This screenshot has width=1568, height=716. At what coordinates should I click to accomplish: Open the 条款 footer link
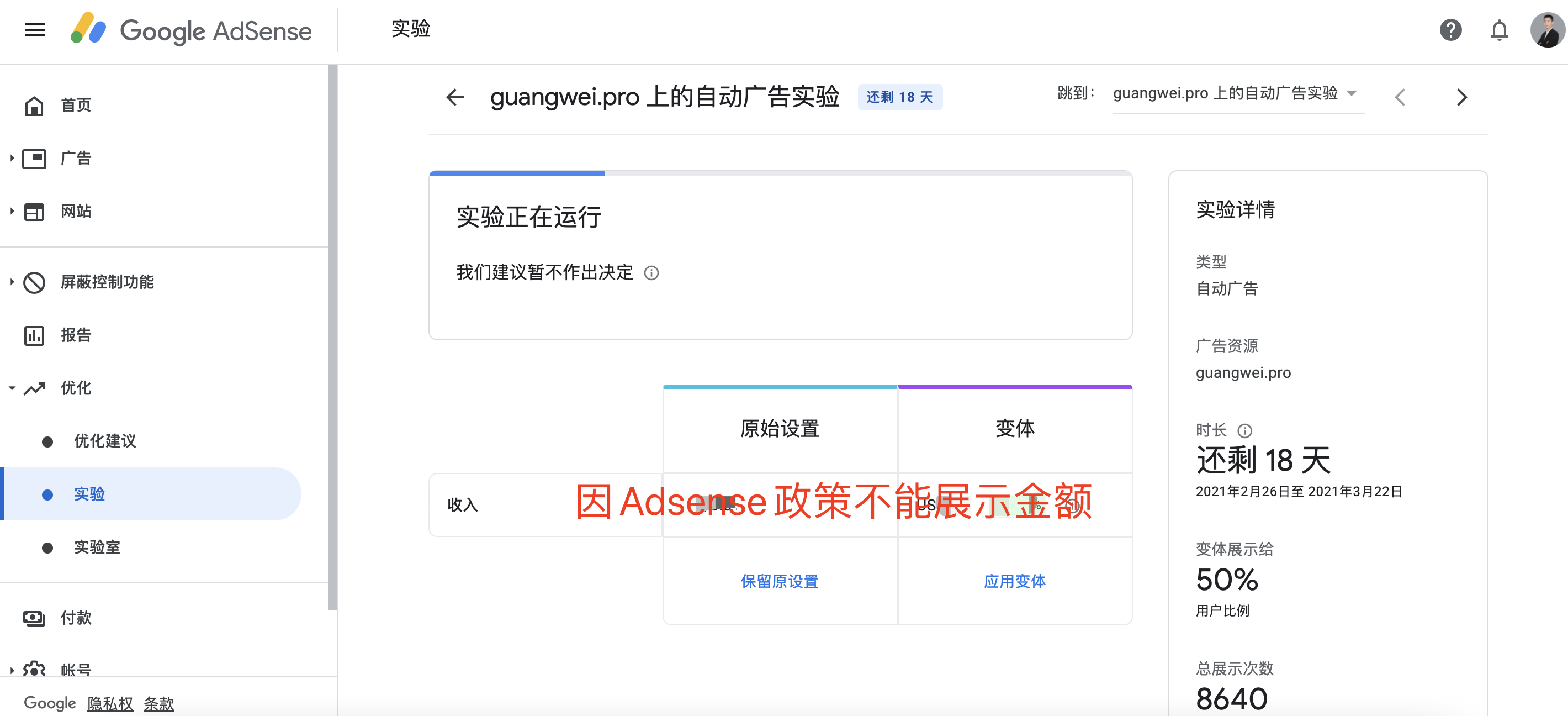159,704
